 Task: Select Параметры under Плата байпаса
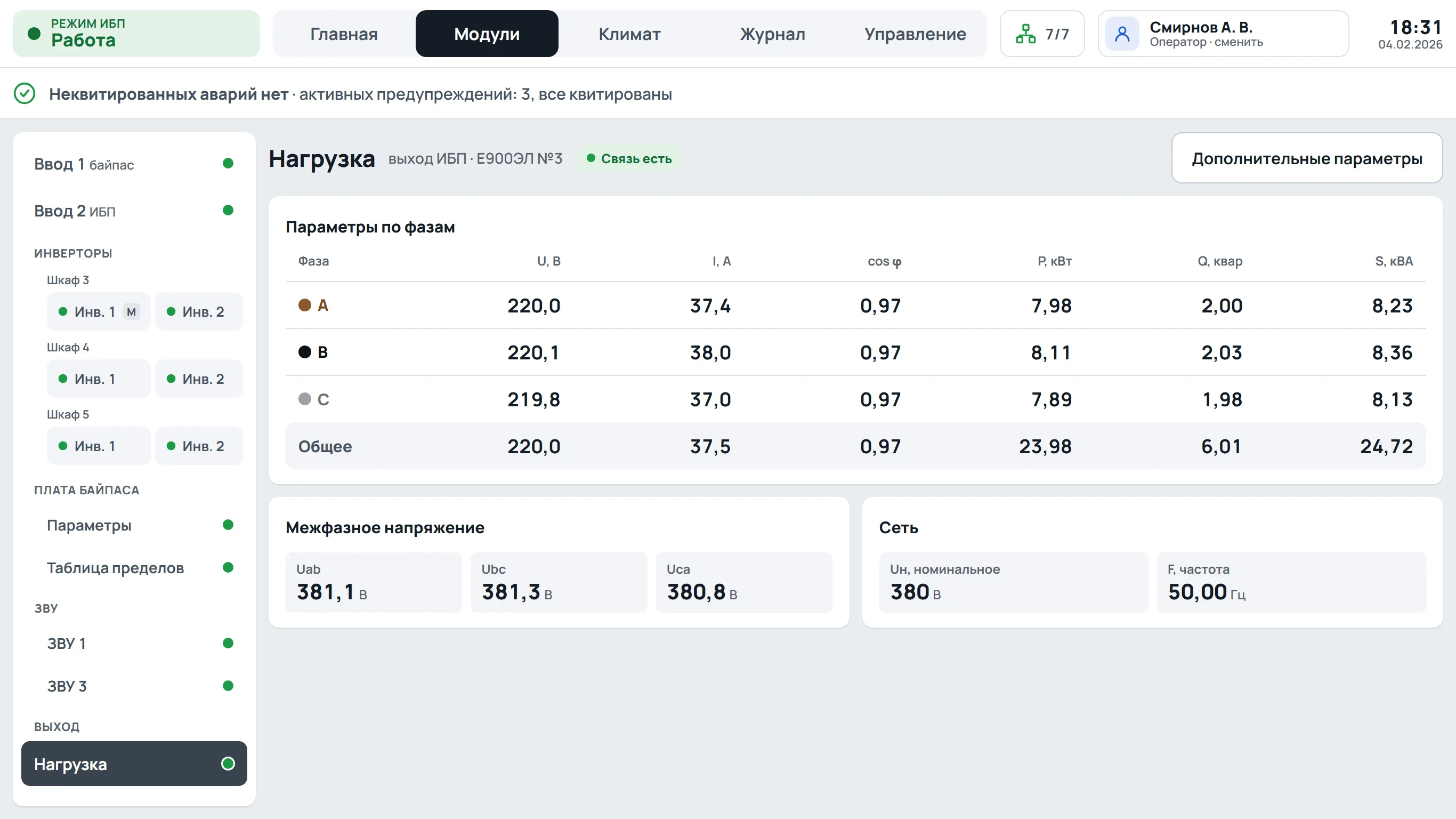pyautogui.click(x=134, y=525)
